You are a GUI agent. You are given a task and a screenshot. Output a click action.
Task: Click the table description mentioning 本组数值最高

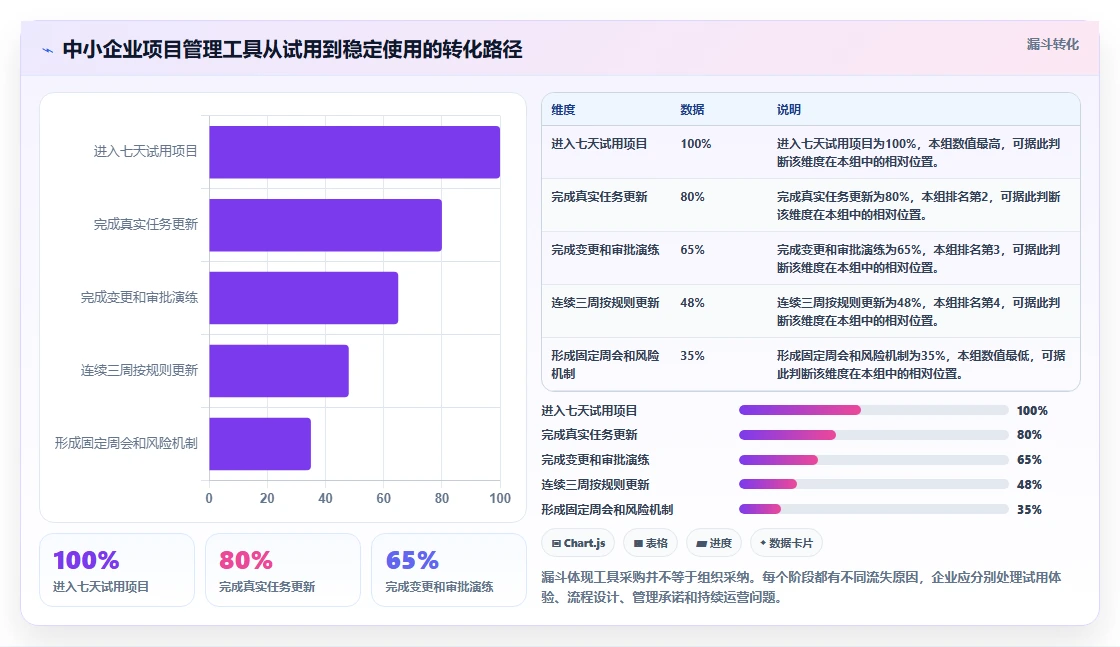coord(919,153)
